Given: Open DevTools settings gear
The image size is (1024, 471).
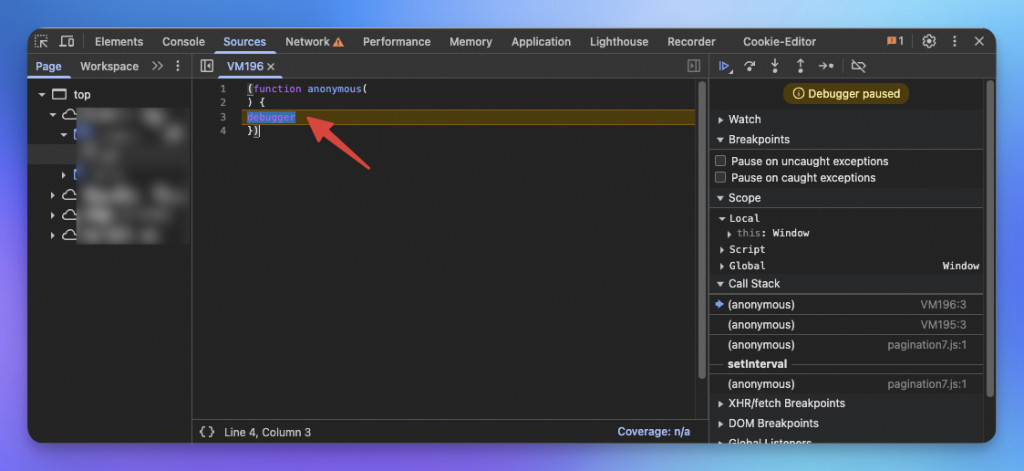Looking at the screenshot, I should point(929,41).
